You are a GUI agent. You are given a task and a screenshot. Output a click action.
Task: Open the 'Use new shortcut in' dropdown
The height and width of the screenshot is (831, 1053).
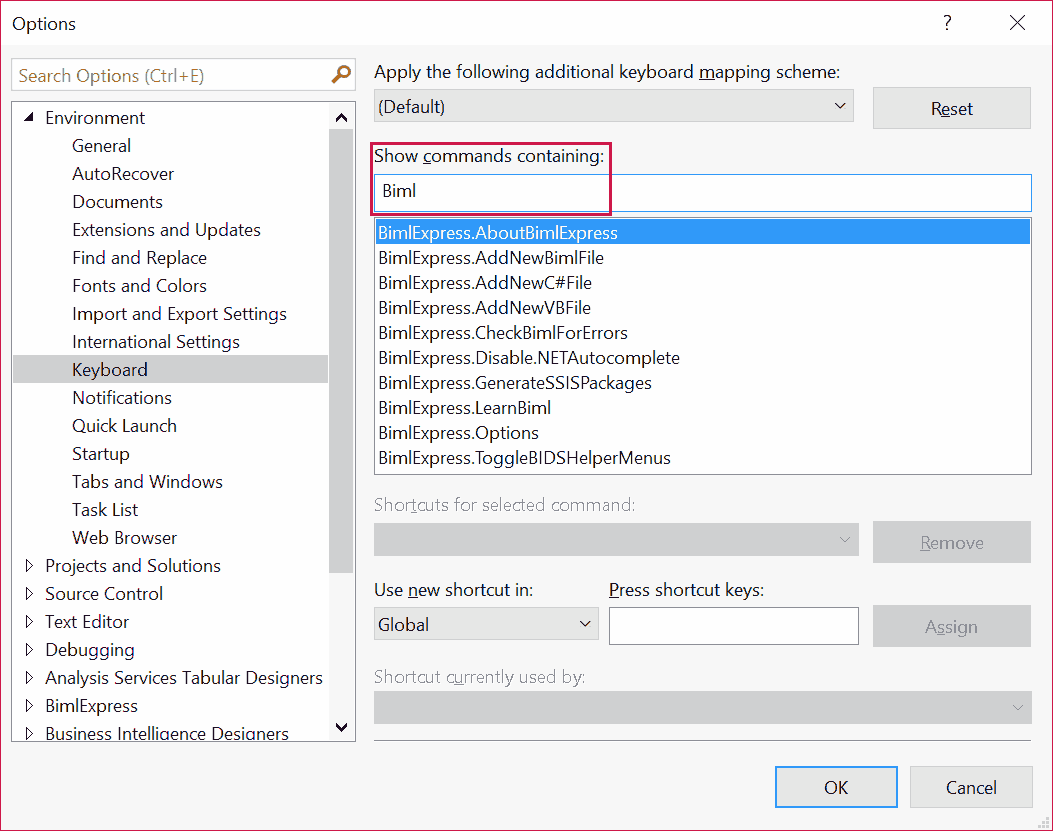[485, 625]
